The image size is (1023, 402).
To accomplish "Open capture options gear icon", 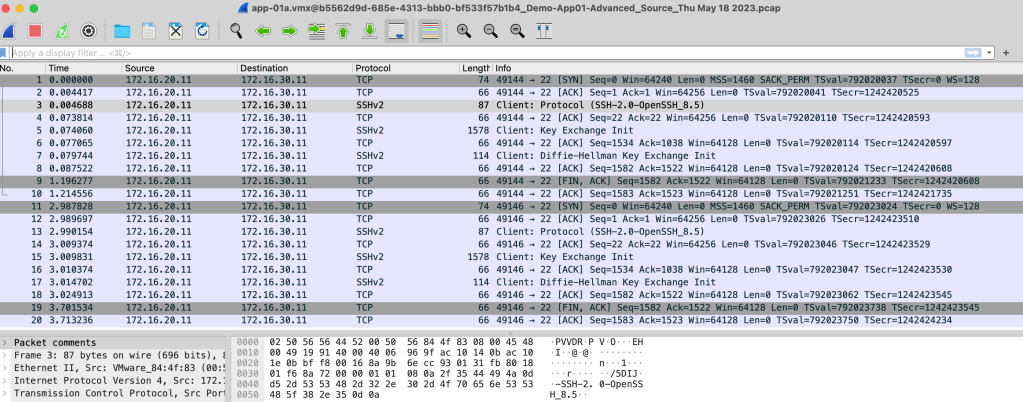I will pos(87,31).
